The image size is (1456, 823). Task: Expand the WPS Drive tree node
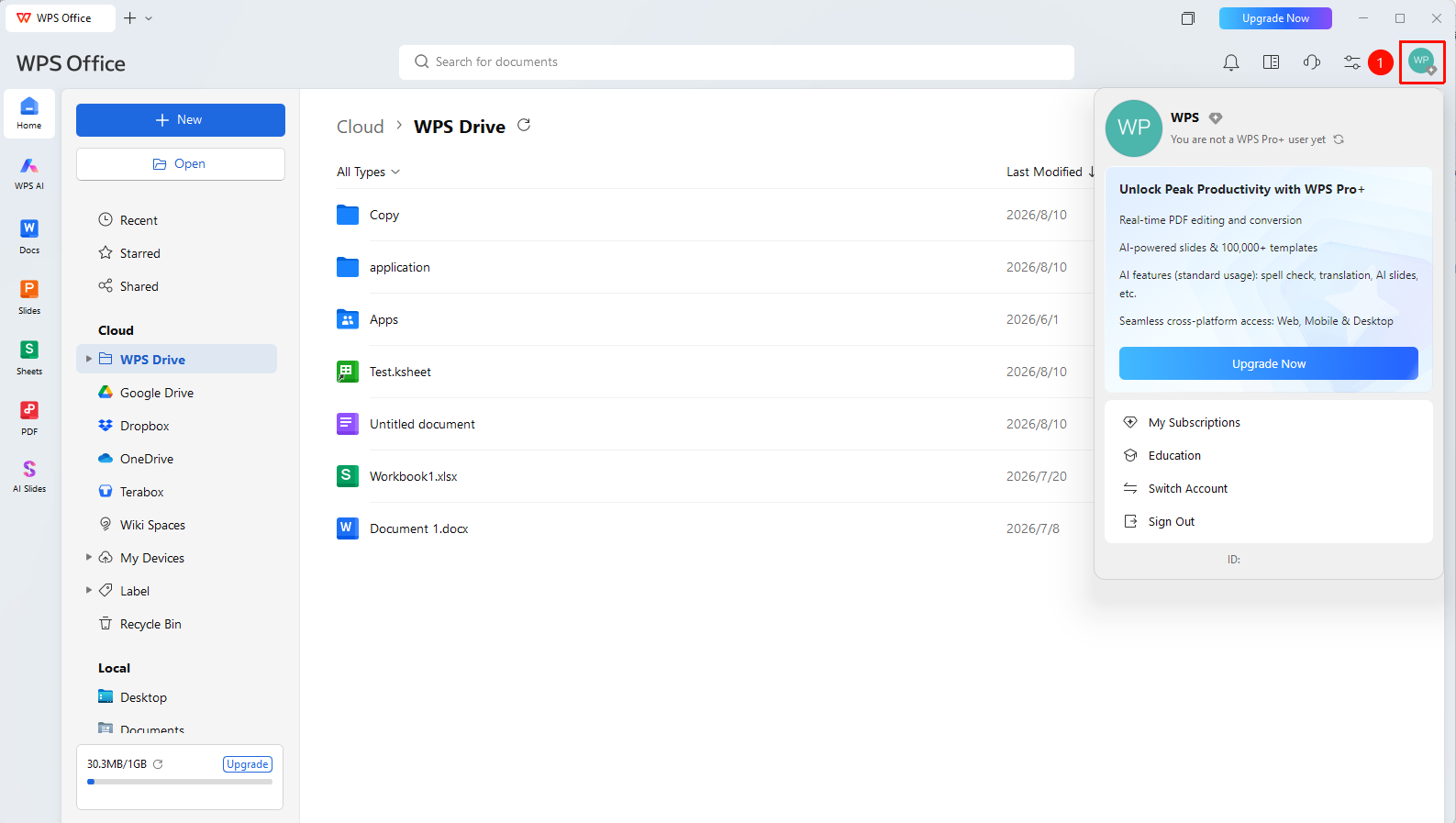[x=89, y=359]
